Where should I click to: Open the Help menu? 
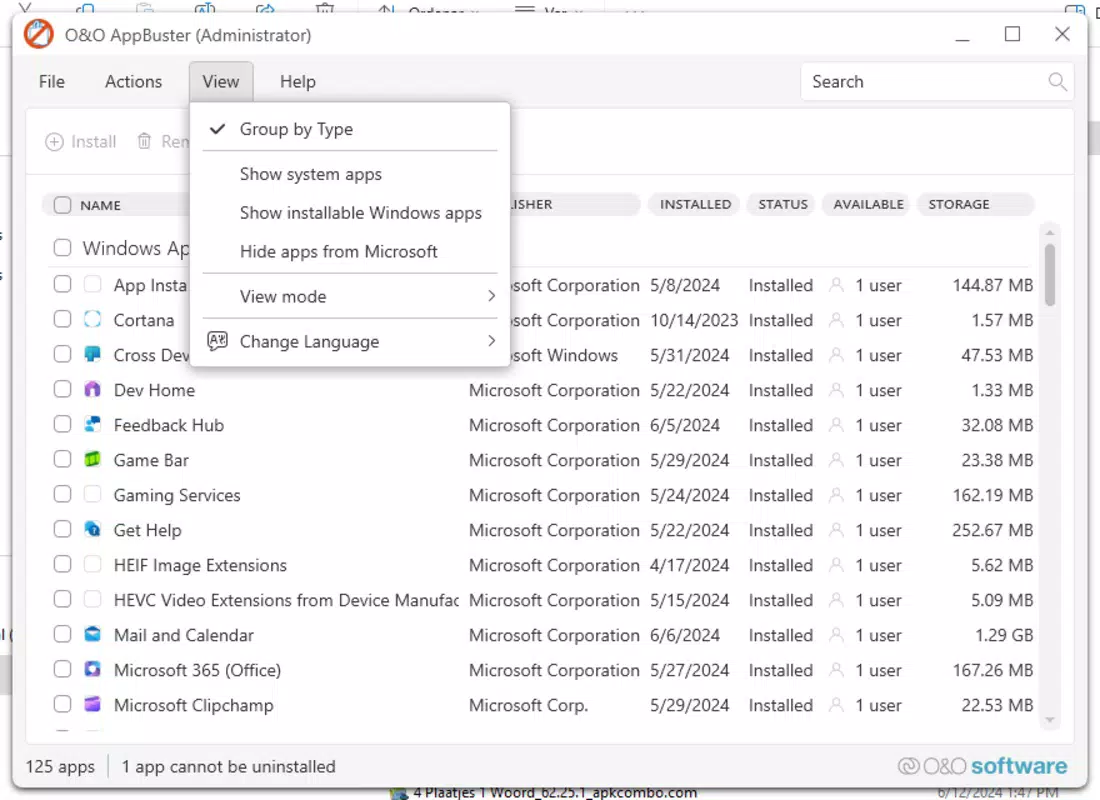pyautogui.click(x=297, y=81)
